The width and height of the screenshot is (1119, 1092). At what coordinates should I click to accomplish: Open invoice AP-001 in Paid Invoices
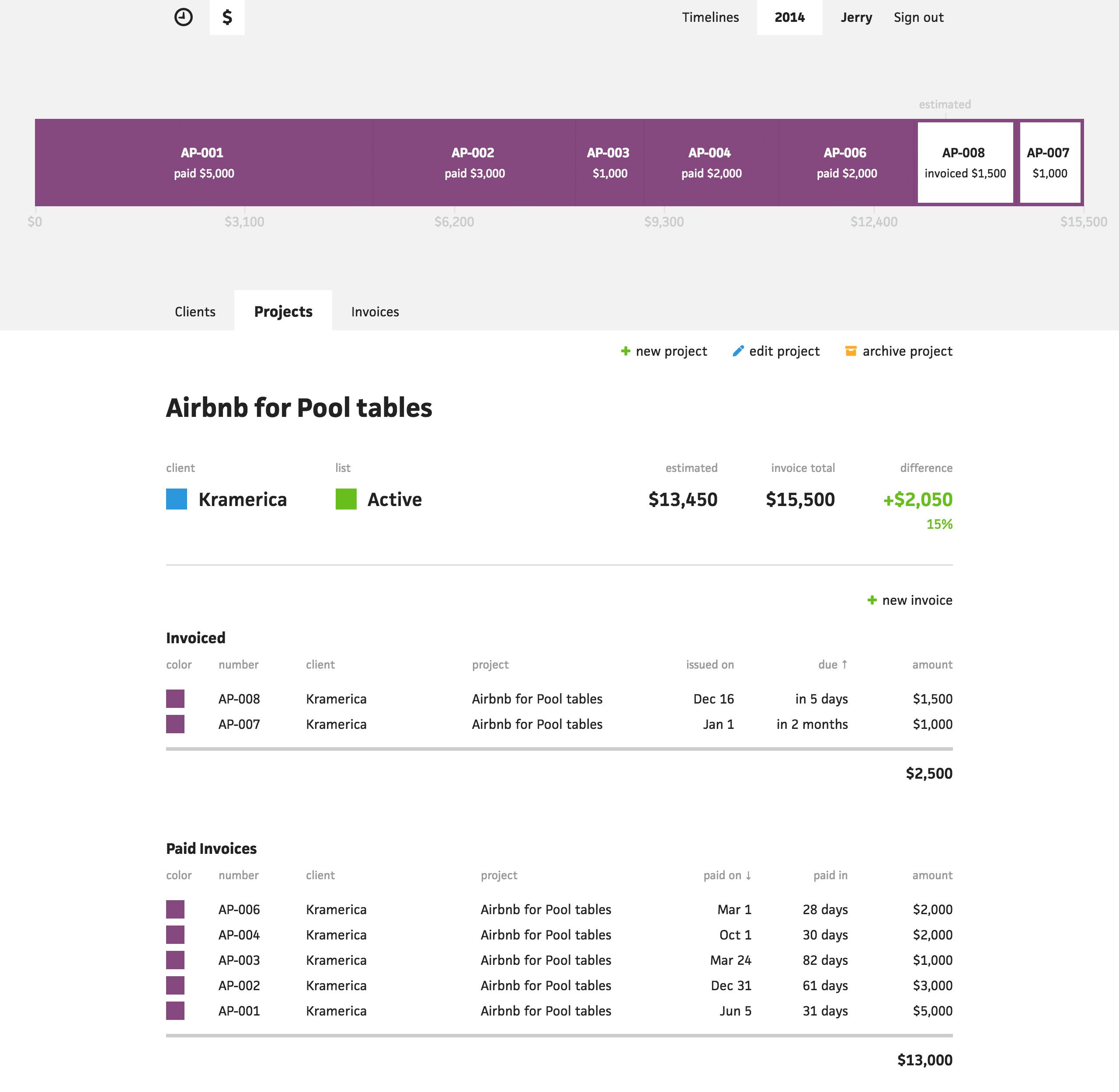(x=239, y=1011)
